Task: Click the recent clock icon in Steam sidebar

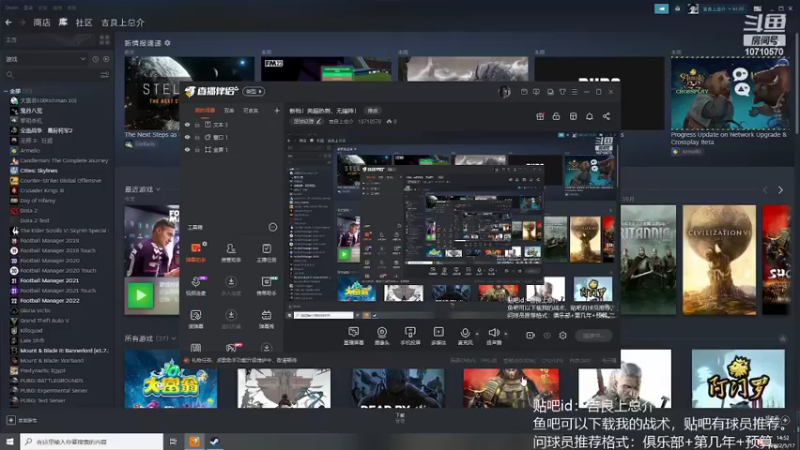Action: 95,59
